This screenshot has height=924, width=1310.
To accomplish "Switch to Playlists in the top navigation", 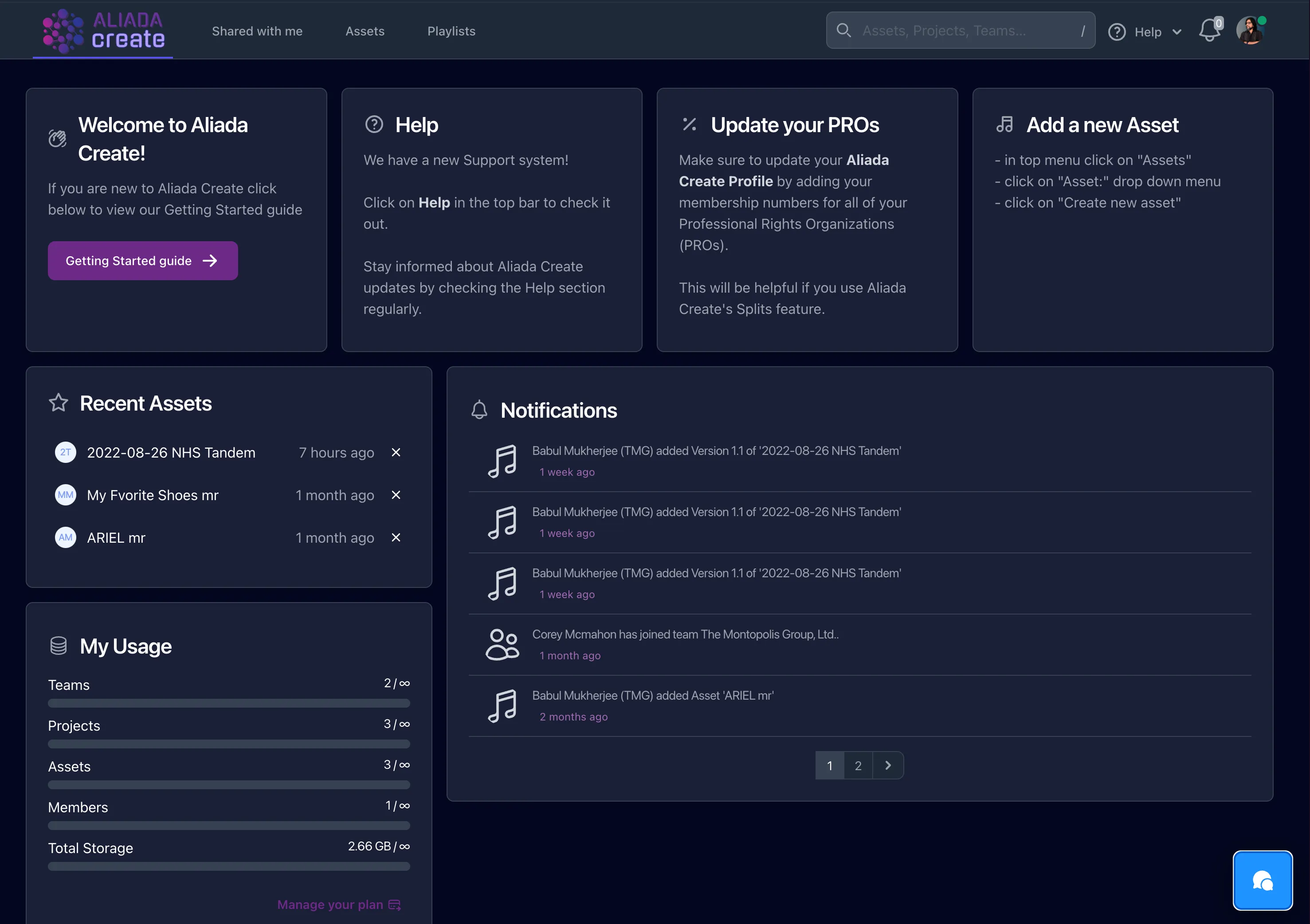I will click(451, 31).
